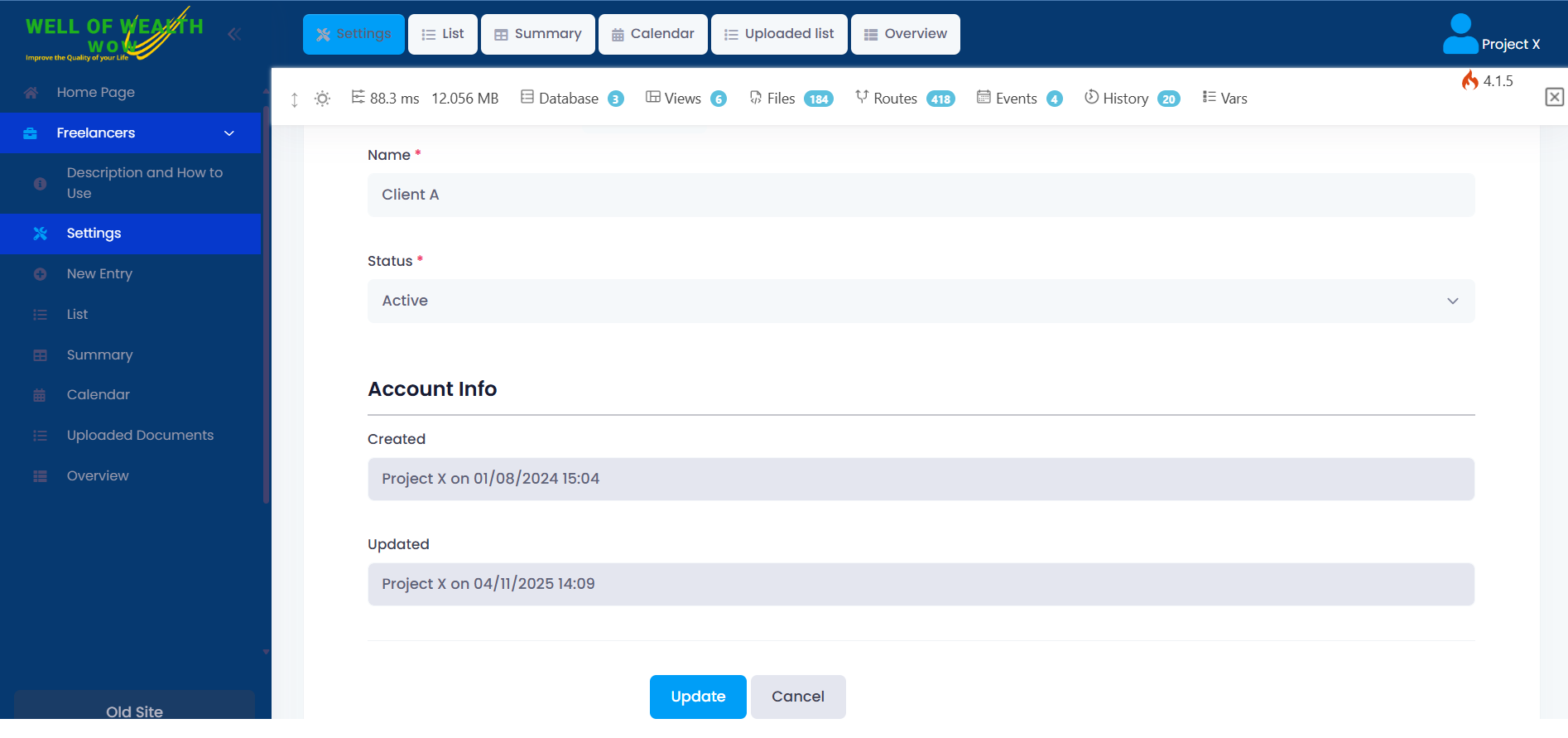Open Description and How to Use
Screen dimensions: 1568x738
tap(131, 183)
